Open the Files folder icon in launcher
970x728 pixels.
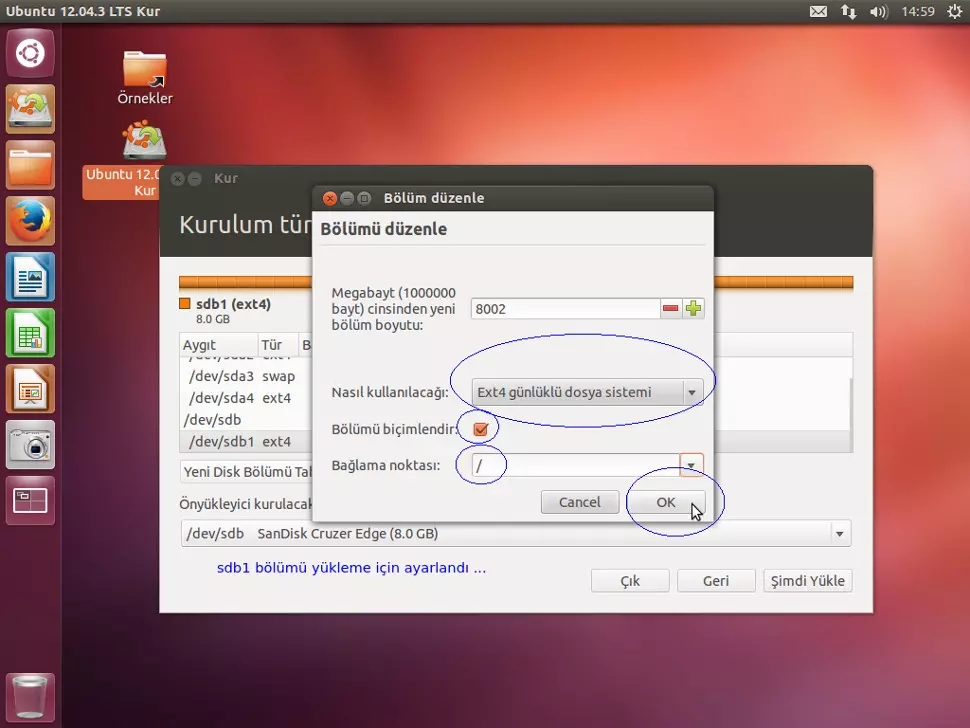tap(30, 166)
